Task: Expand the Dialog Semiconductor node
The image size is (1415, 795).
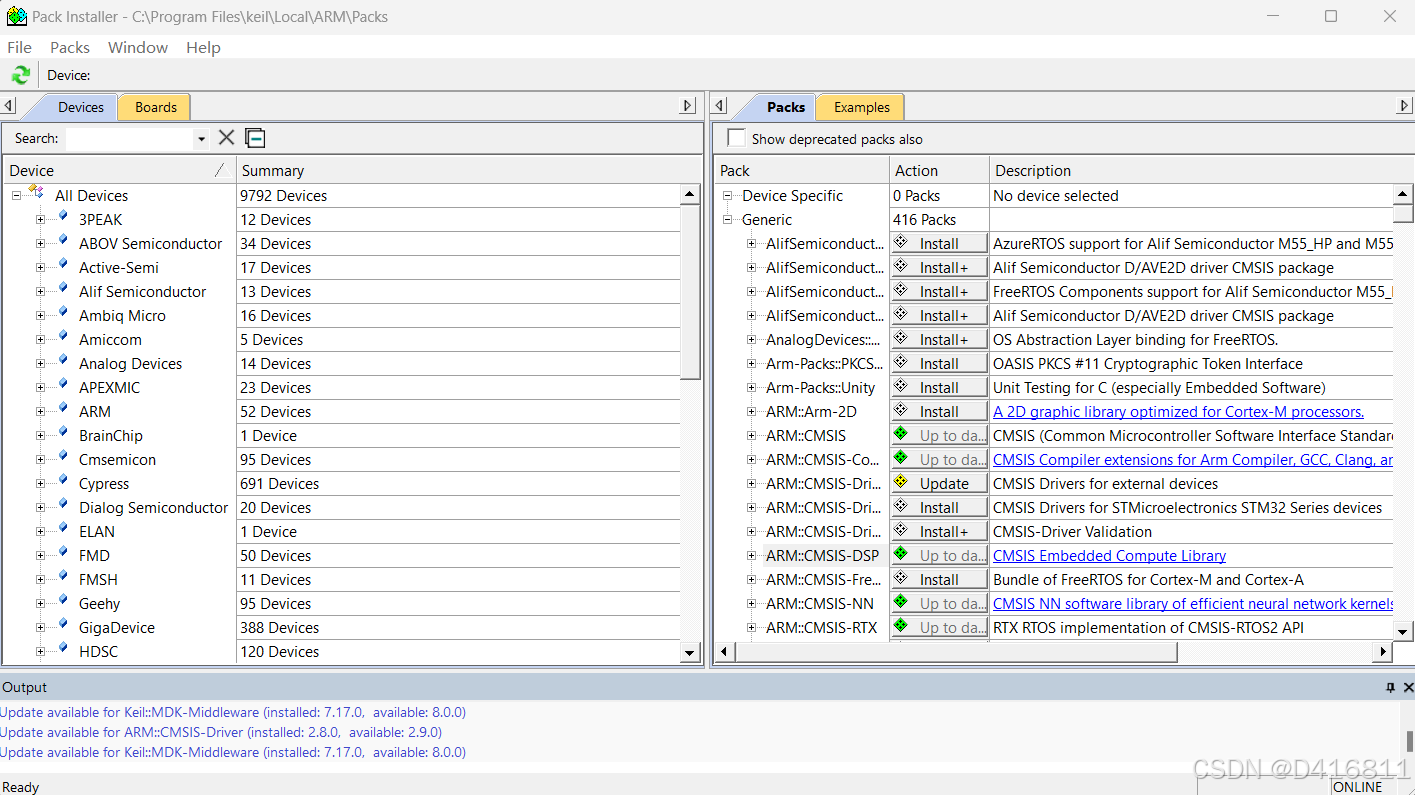Action: click(40, 508)
